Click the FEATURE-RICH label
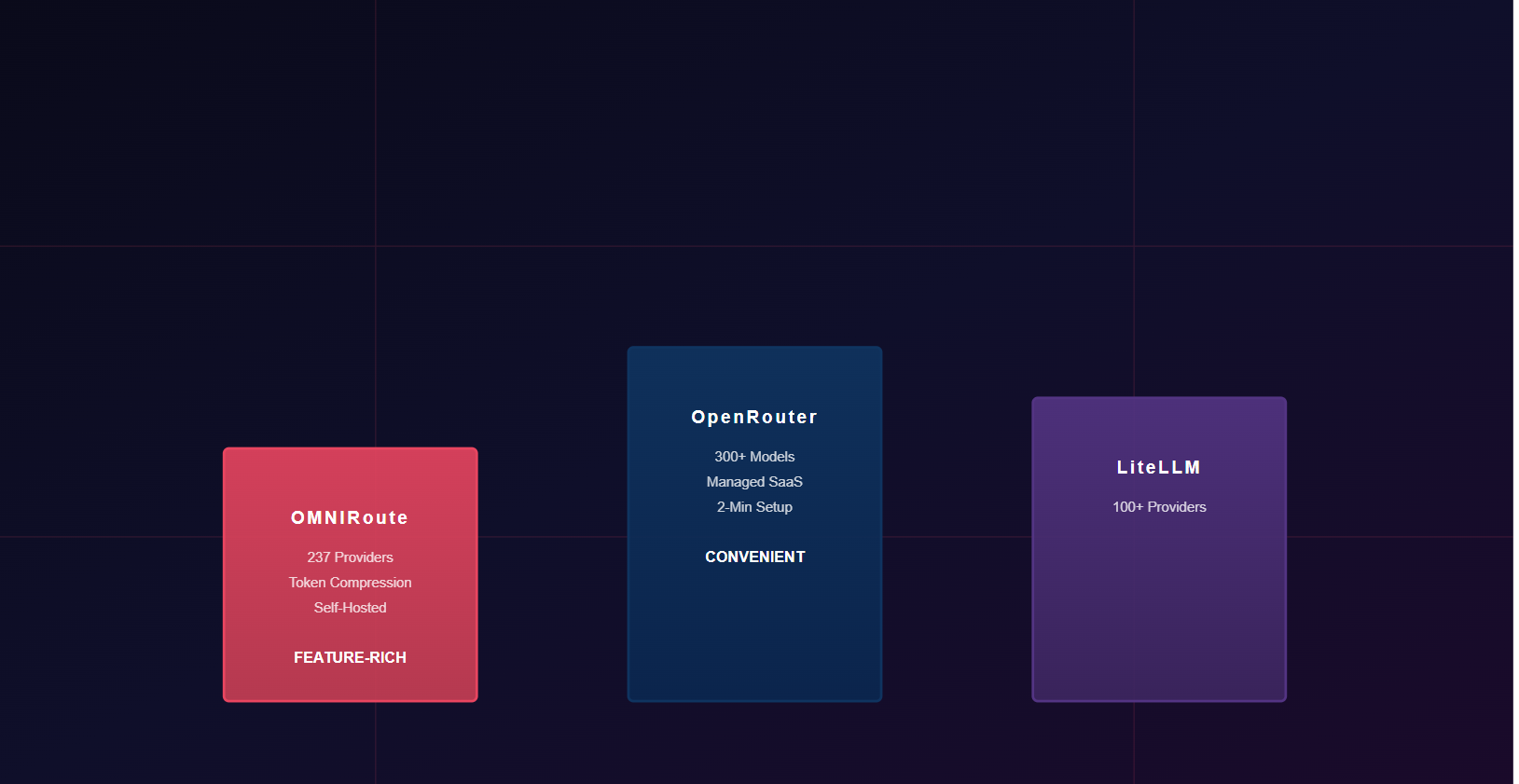This screenshot has height=784, width=1519. pos(350,657)
